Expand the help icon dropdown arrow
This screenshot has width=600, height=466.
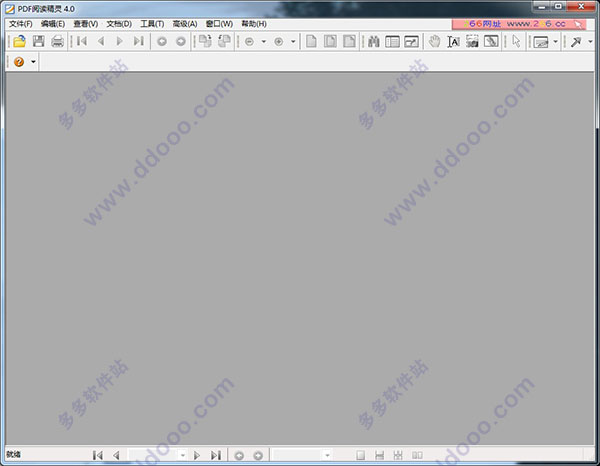click(33, 62)
